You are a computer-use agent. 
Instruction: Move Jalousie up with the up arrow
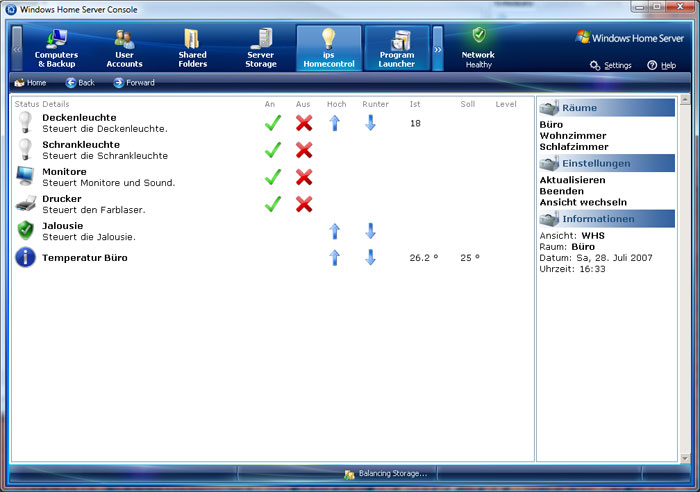[335, 231]
